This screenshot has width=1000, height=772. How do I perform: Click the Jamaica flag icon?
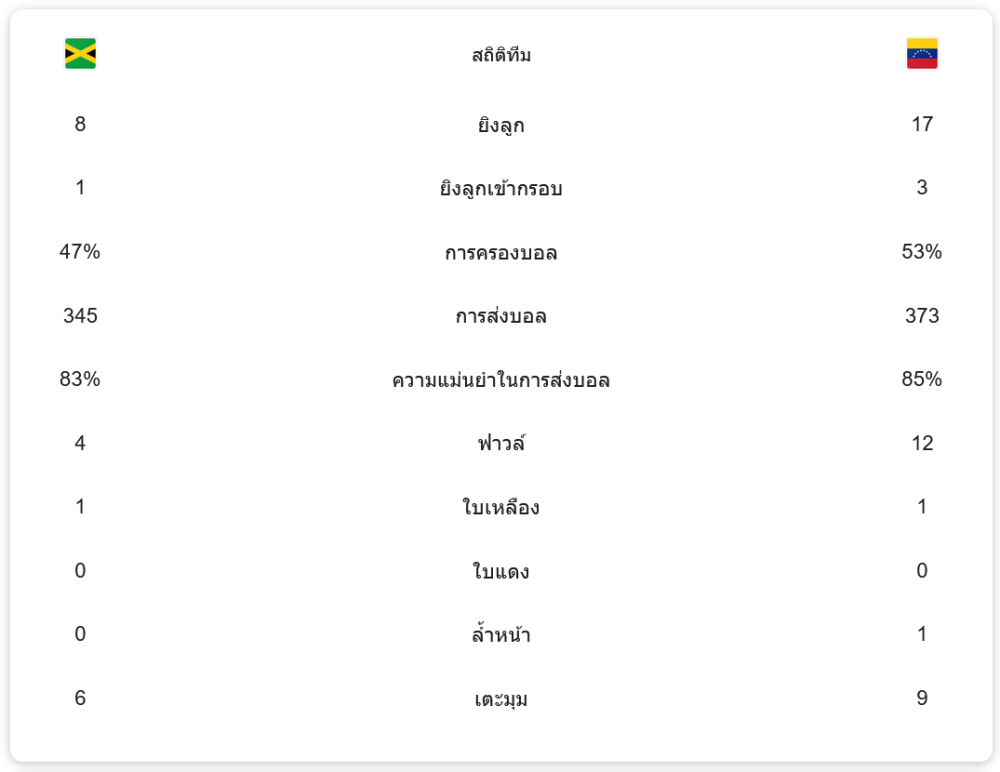(x=80, y=54)
